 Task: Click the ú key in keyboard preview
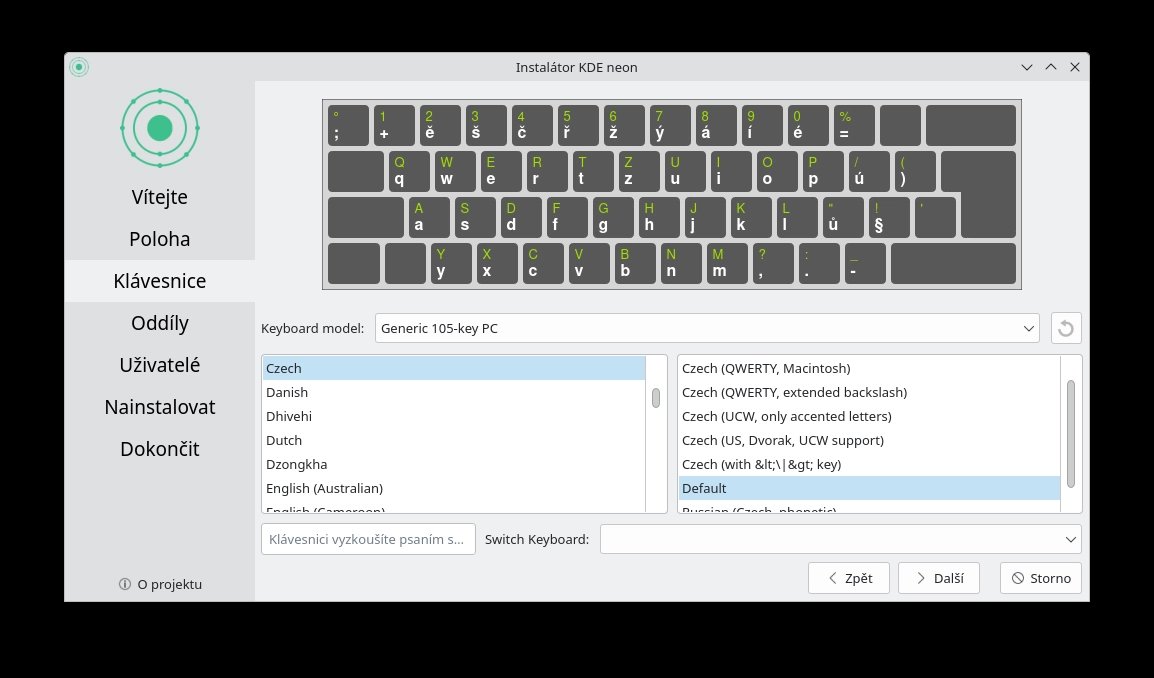[x=869, y=172]
